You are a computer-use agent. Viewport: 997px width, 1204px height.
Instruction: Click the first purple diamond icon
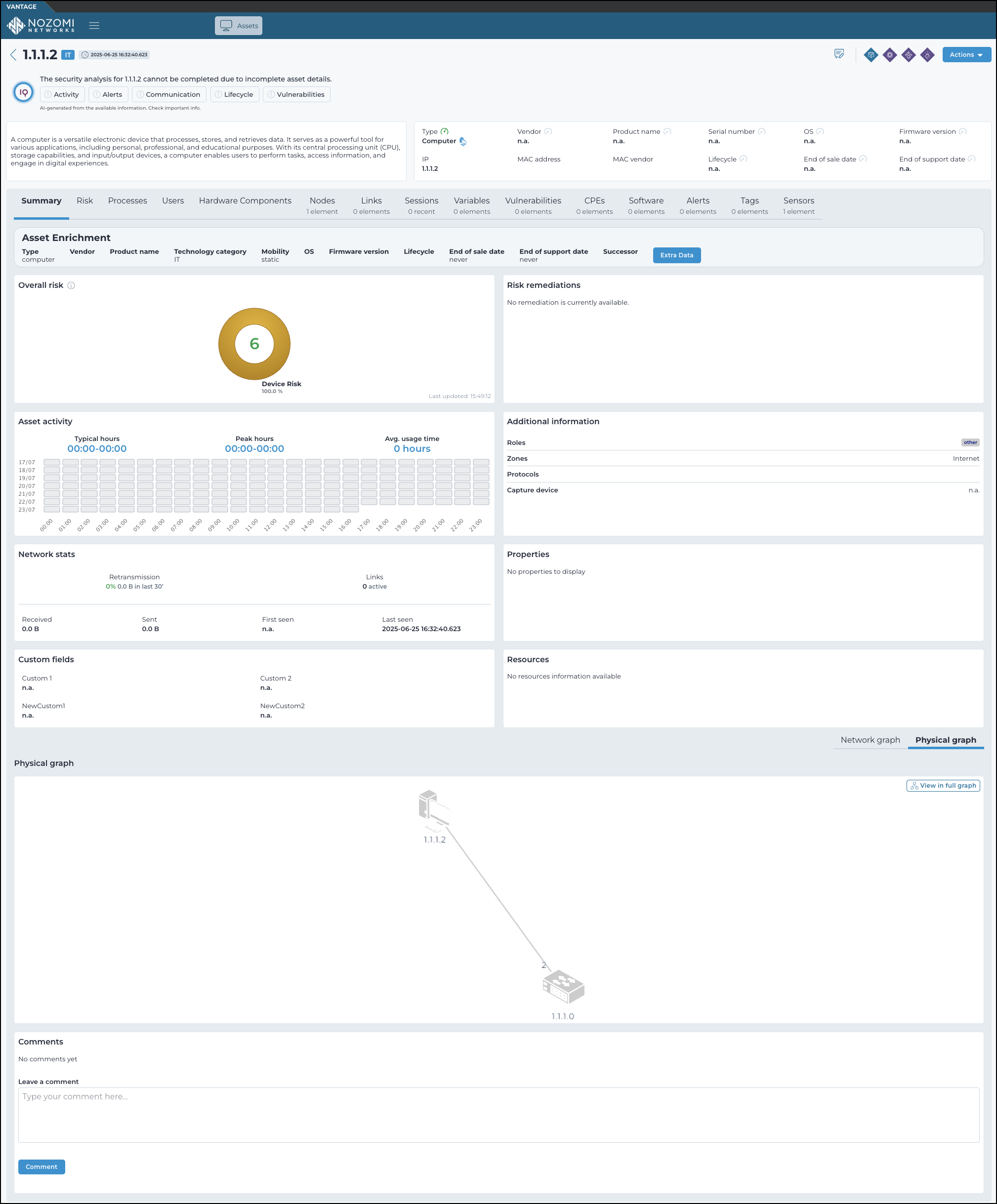click(889, 55)
